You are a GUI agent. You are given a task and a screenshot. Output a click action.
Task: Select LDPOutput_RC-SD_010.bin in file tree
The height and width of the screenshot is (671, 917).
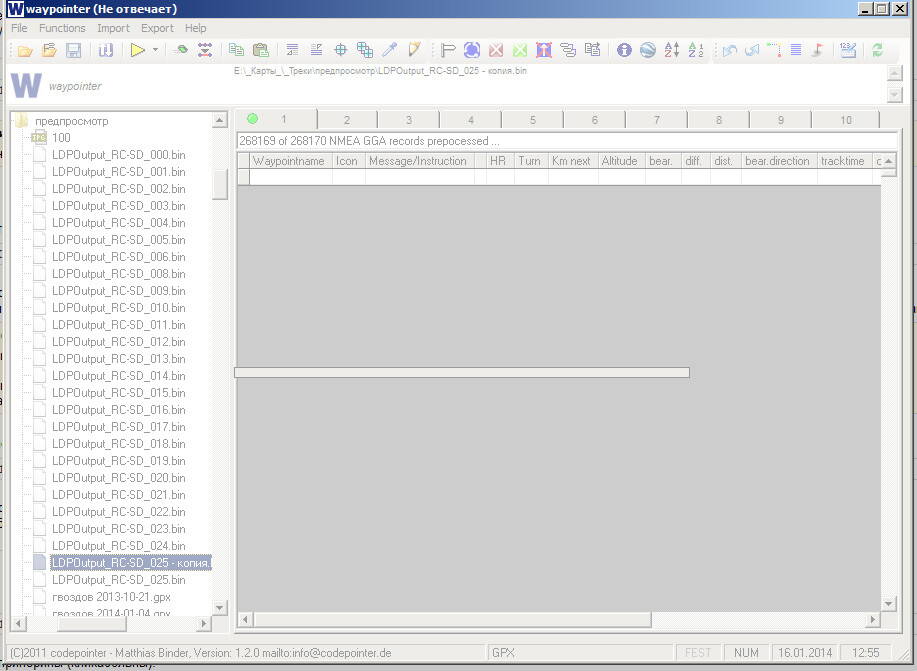(118, 308)
